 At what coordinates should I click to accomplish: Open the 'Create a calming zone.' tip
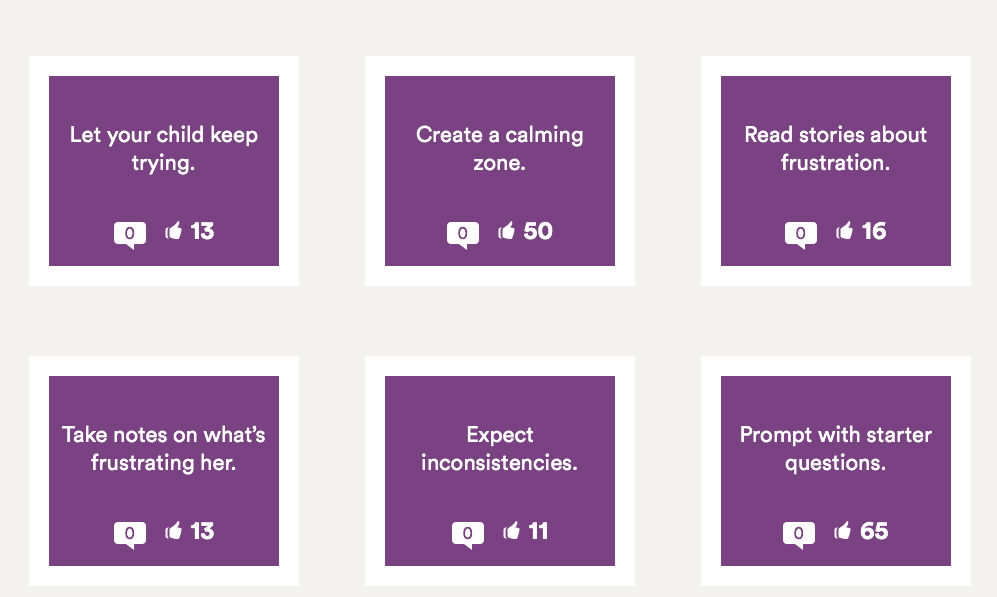[x=500, y=149]
